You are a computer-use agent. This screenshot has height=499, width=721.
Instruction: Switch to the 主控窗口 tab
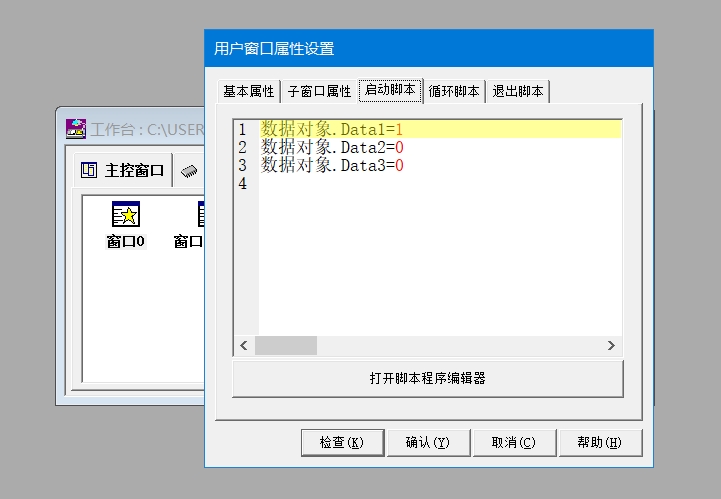[134, 170]
